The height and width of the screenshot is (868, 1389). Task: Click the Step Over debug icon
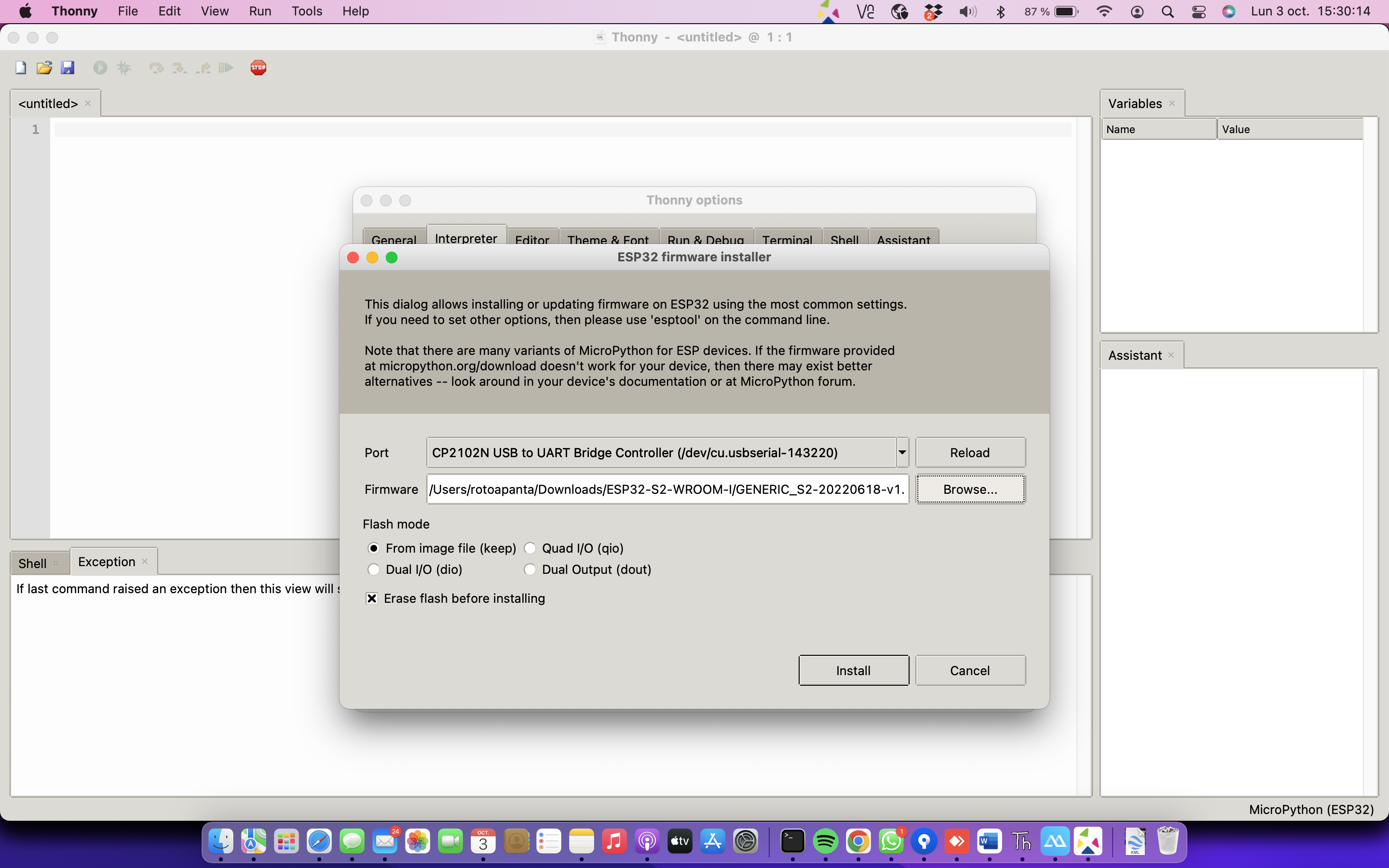[156, 67]
